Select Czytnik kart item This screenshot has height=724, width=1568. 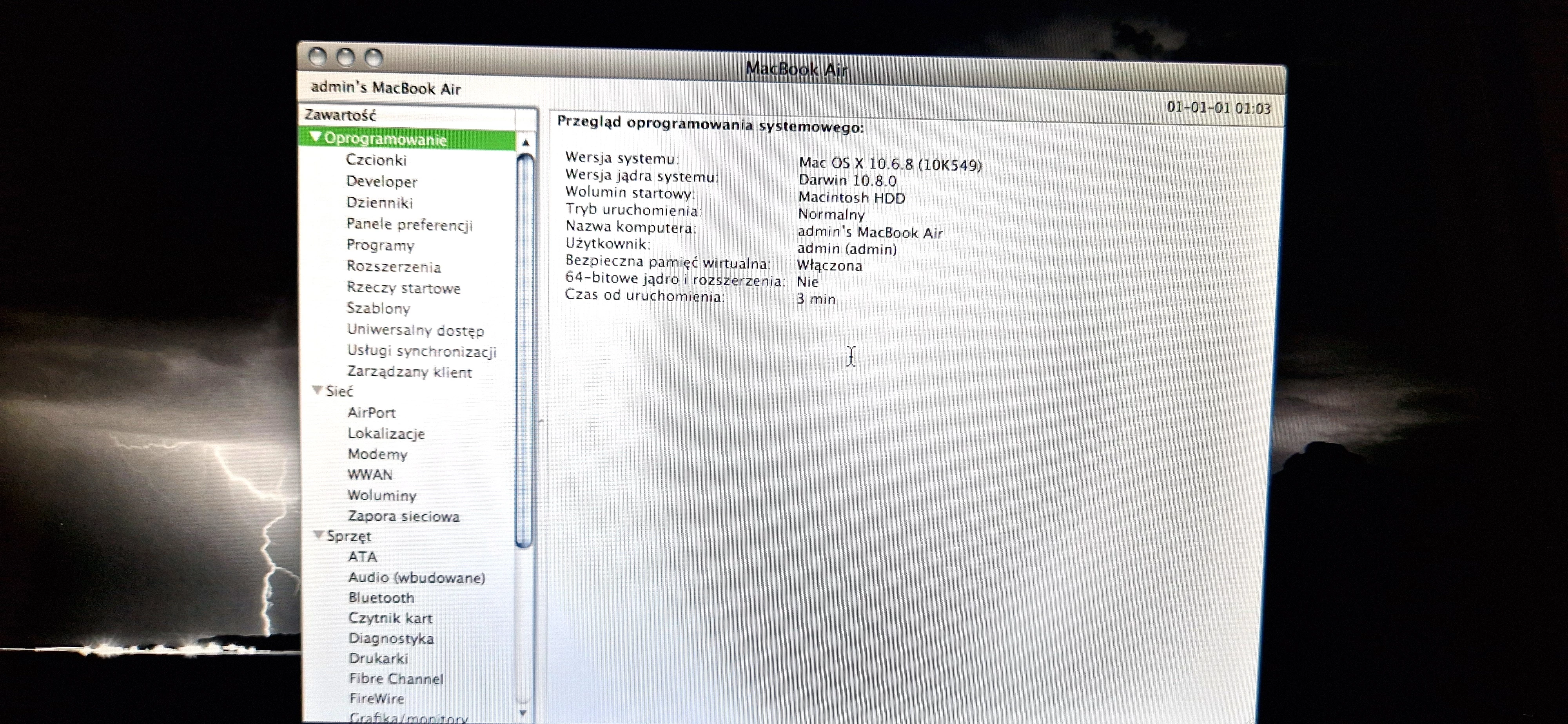click(390, 618)
